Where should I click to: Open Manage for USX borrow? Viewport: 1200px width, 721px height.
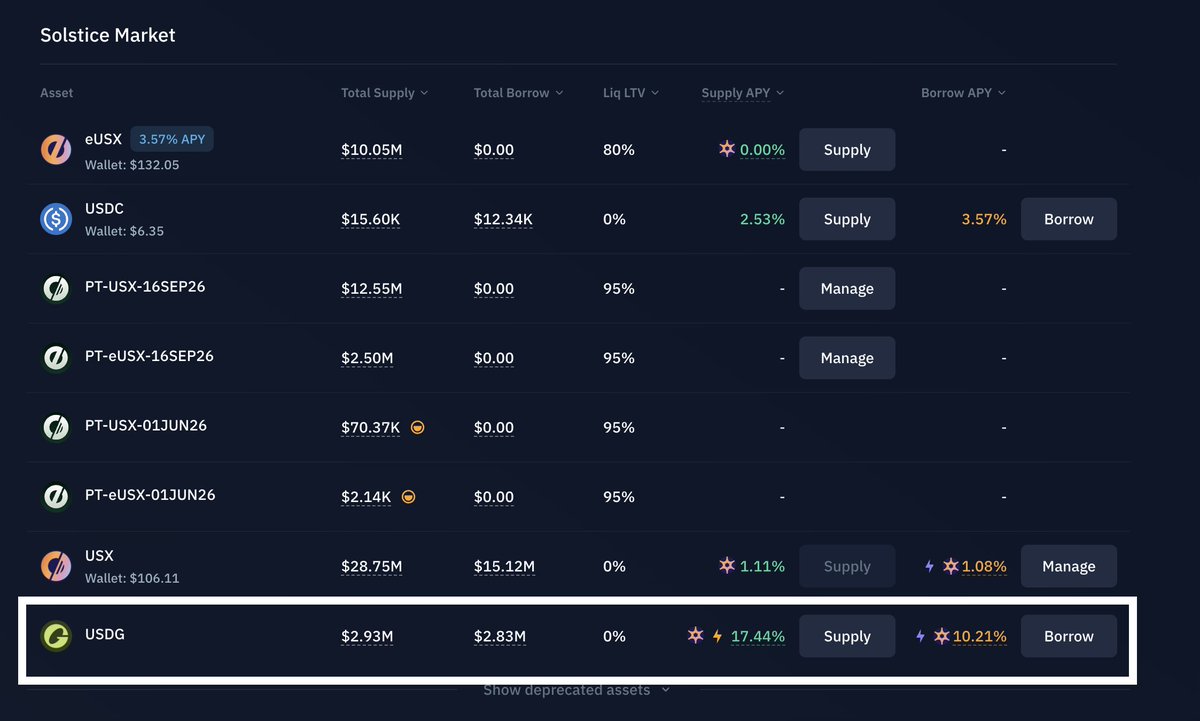point(1069,566)
